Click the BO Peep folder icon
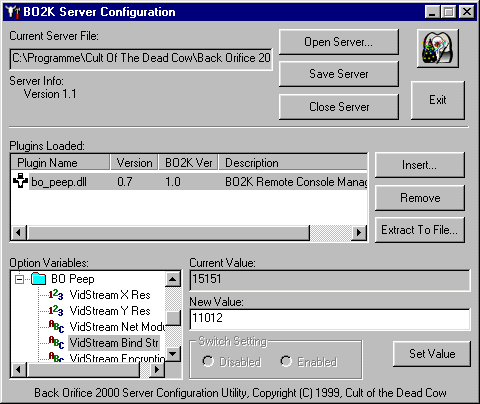Viewport: 480px width, 404px height. (x=39, y=279)
